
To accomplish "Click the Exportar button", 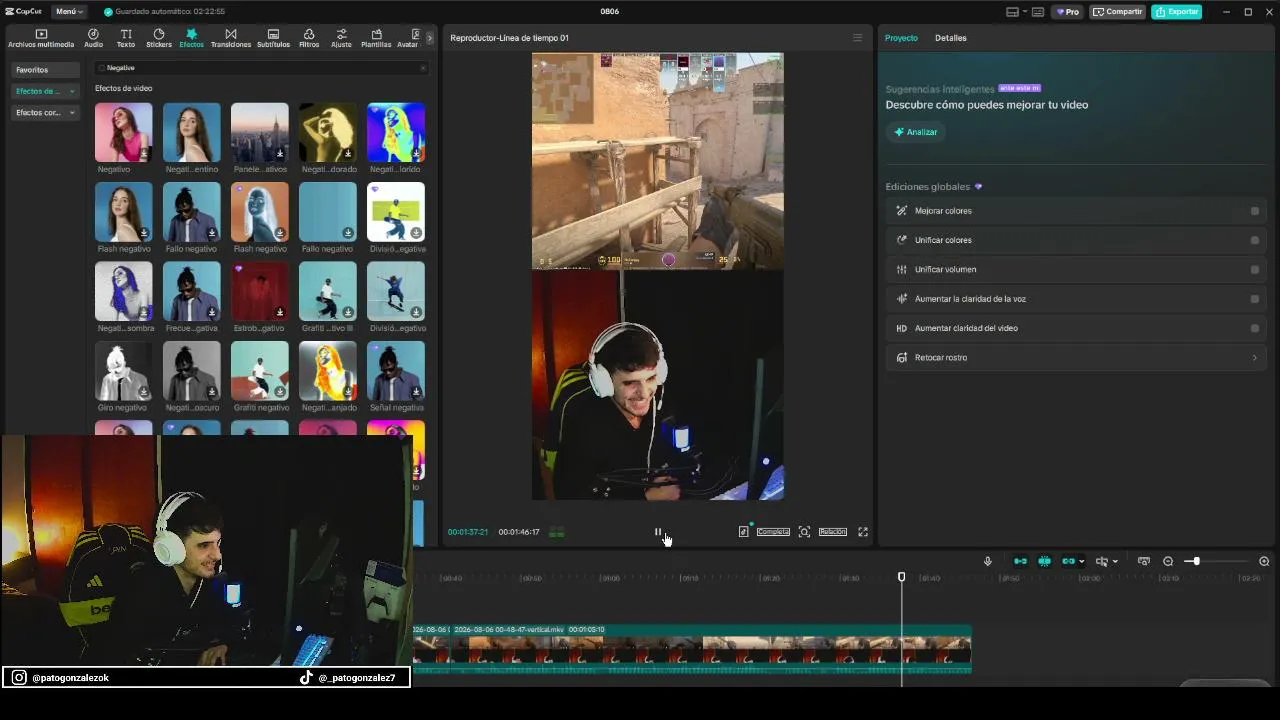I will [1176, 12].
